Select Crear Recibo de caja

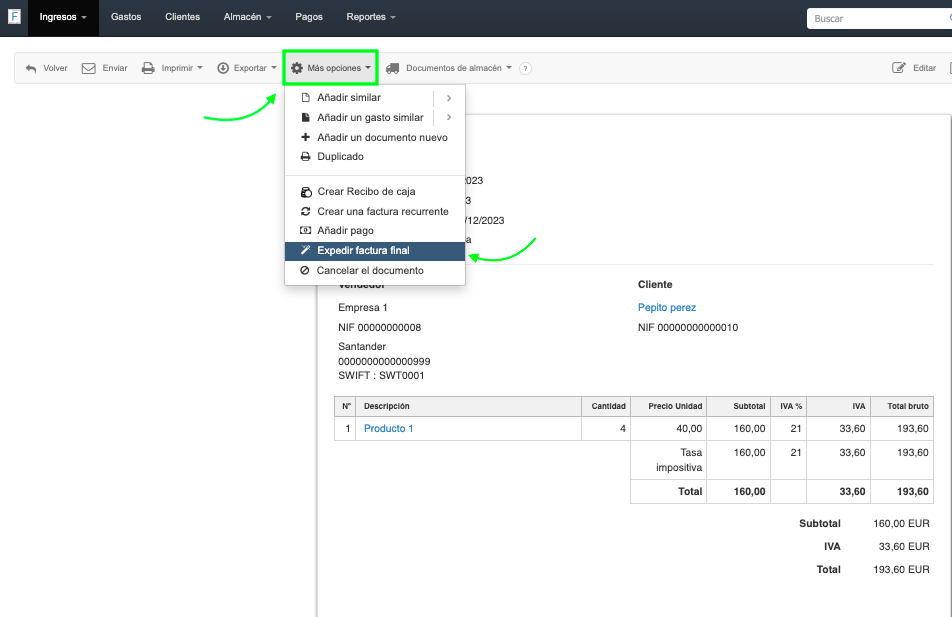pos(366,192)
